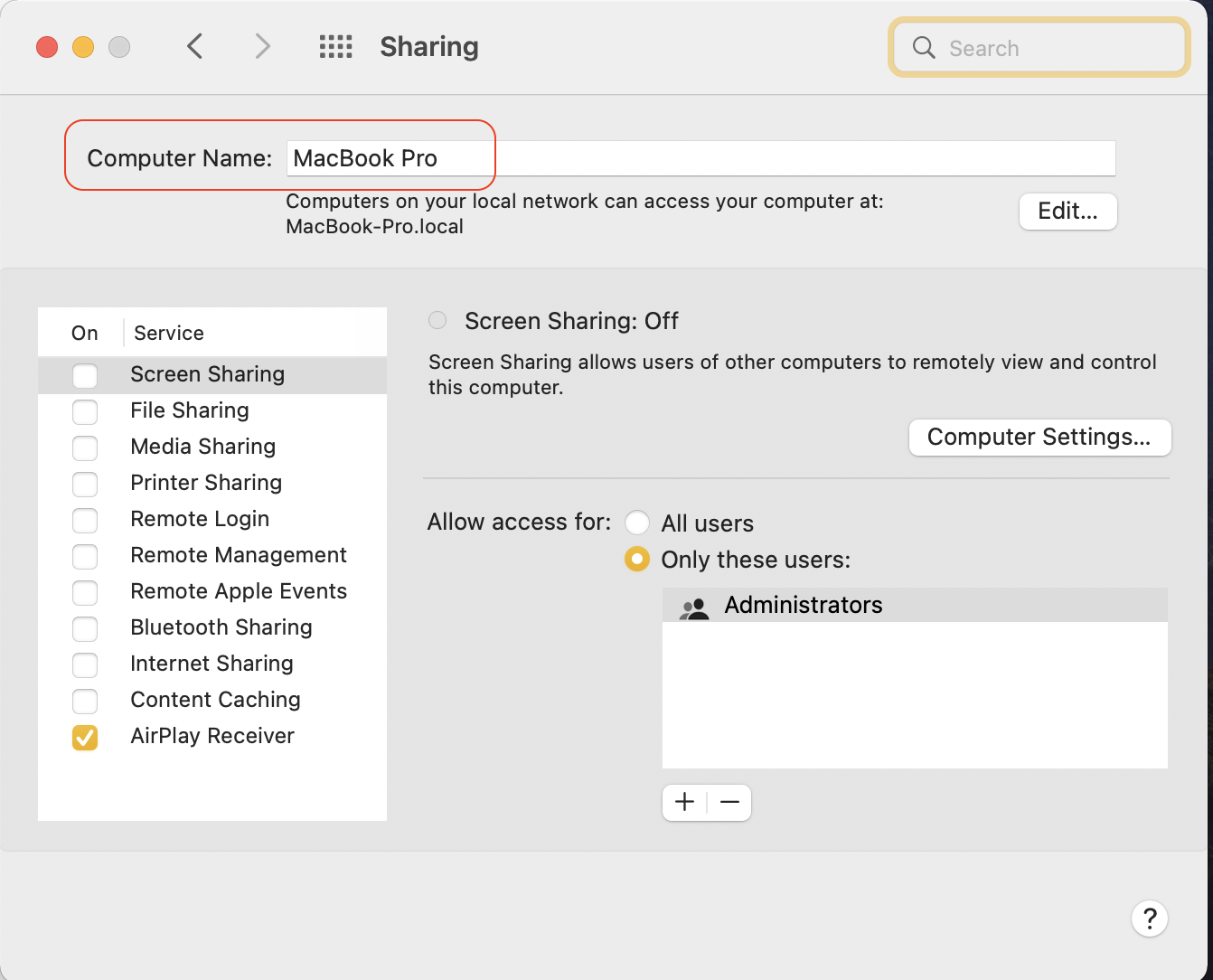The image size is (1213, 980).
Task: Click the Computer Name text field
Action: pos(701,158)
